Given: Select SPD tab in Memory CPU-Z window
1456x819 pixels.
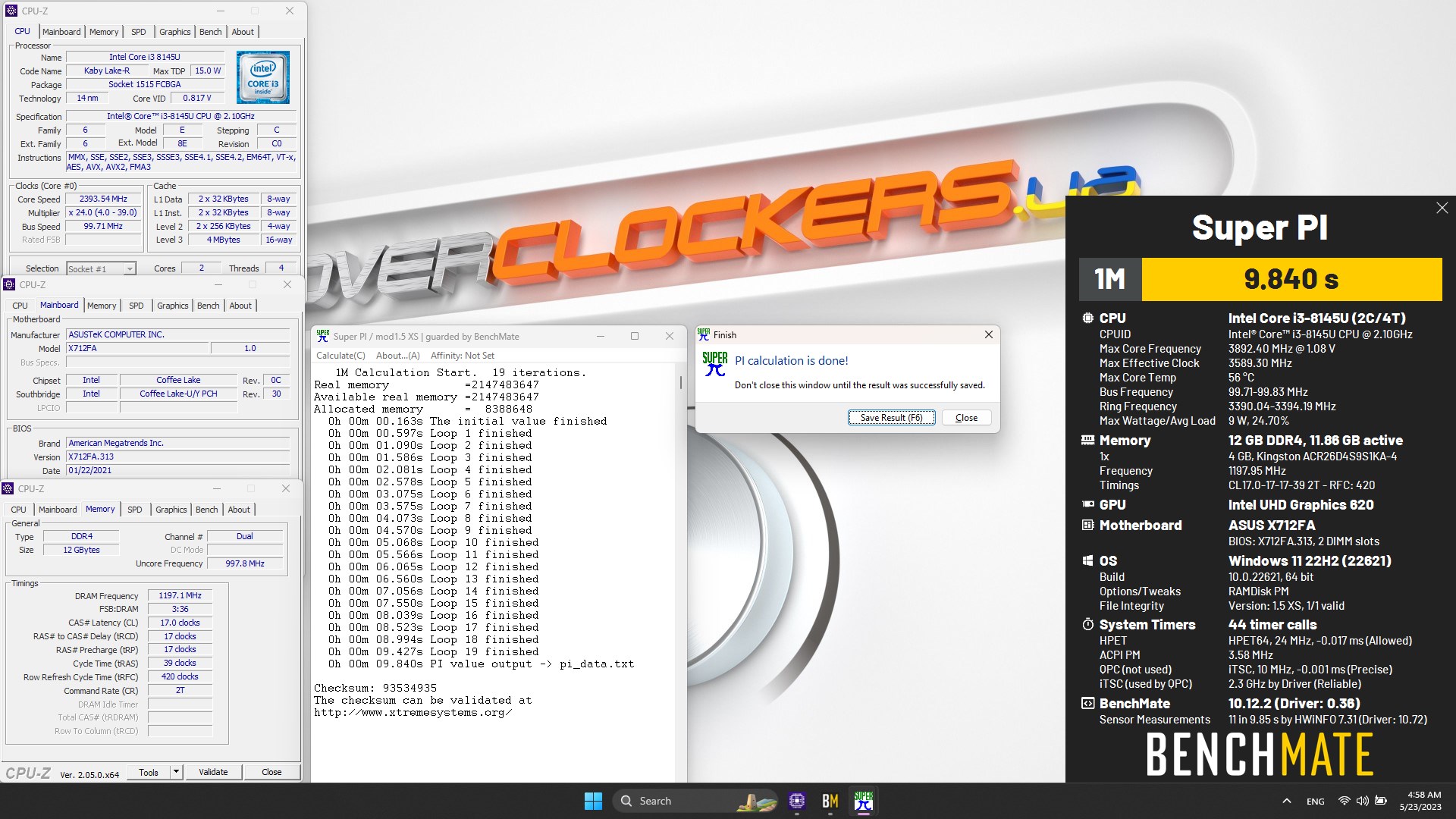Looking at the screenshot, I should pos(135,510).
